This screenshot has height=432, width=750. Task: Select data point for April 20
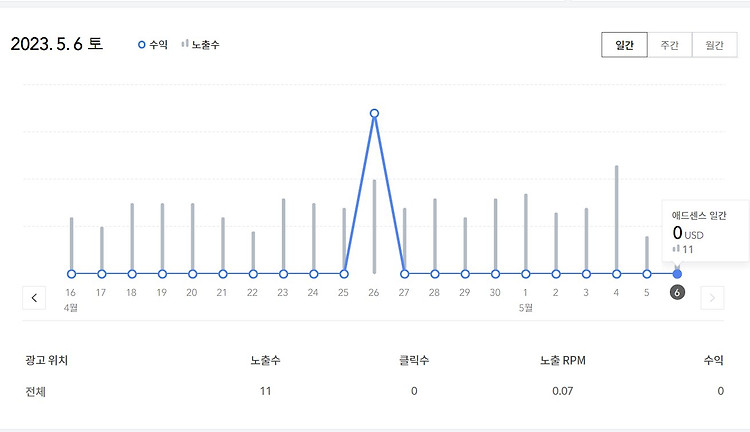pos(192,274)
